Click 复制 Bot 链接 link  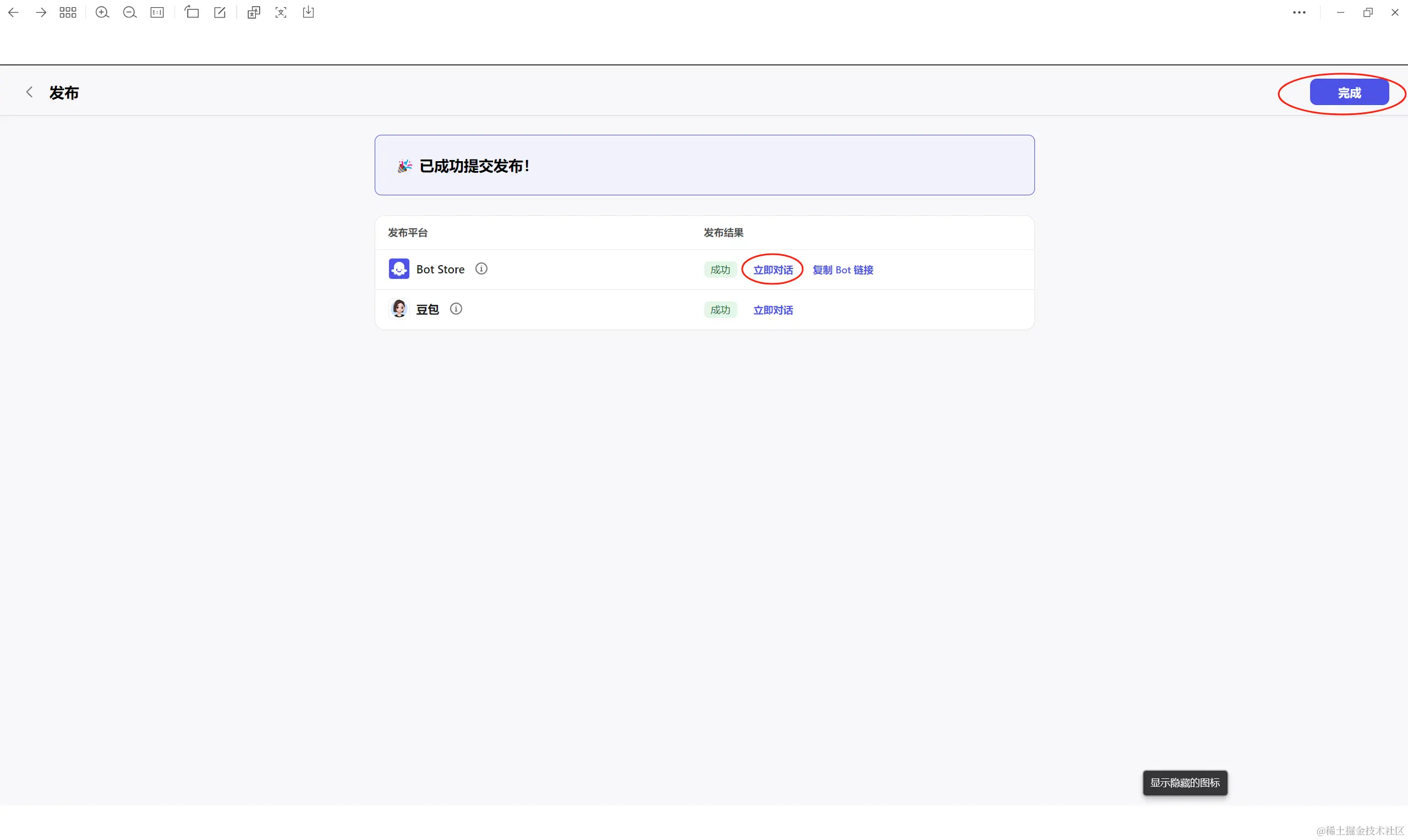click(x=842, y=270)
